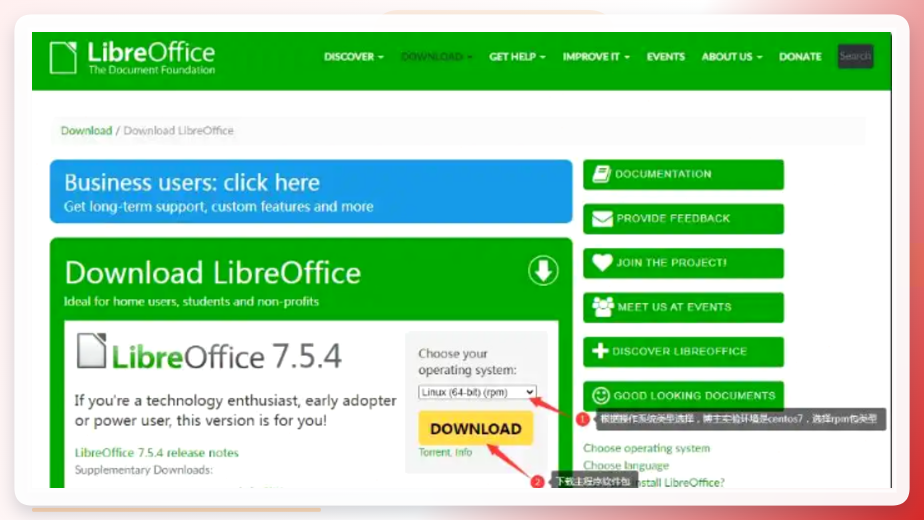Open the Donate page

click(x=800, y=57)
